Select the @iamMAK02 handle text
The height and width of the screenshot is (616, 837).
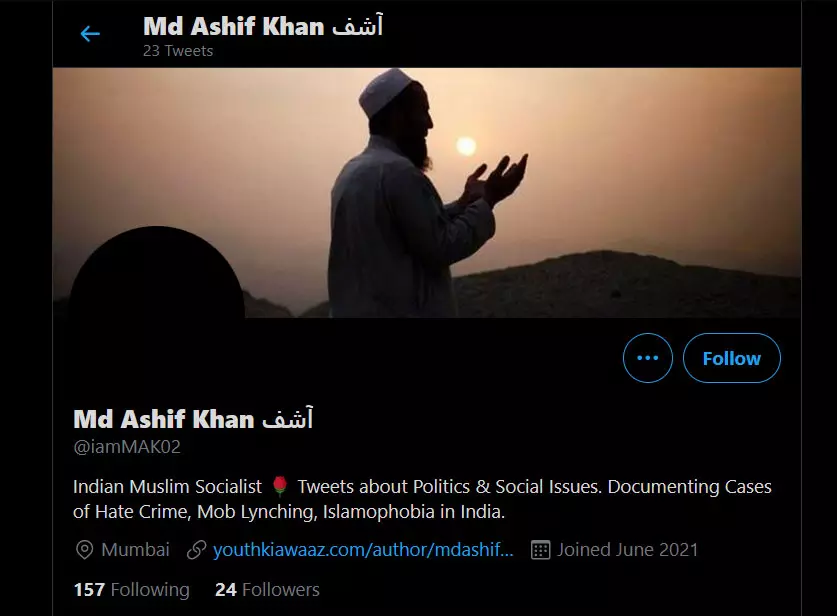coord(127,446)
